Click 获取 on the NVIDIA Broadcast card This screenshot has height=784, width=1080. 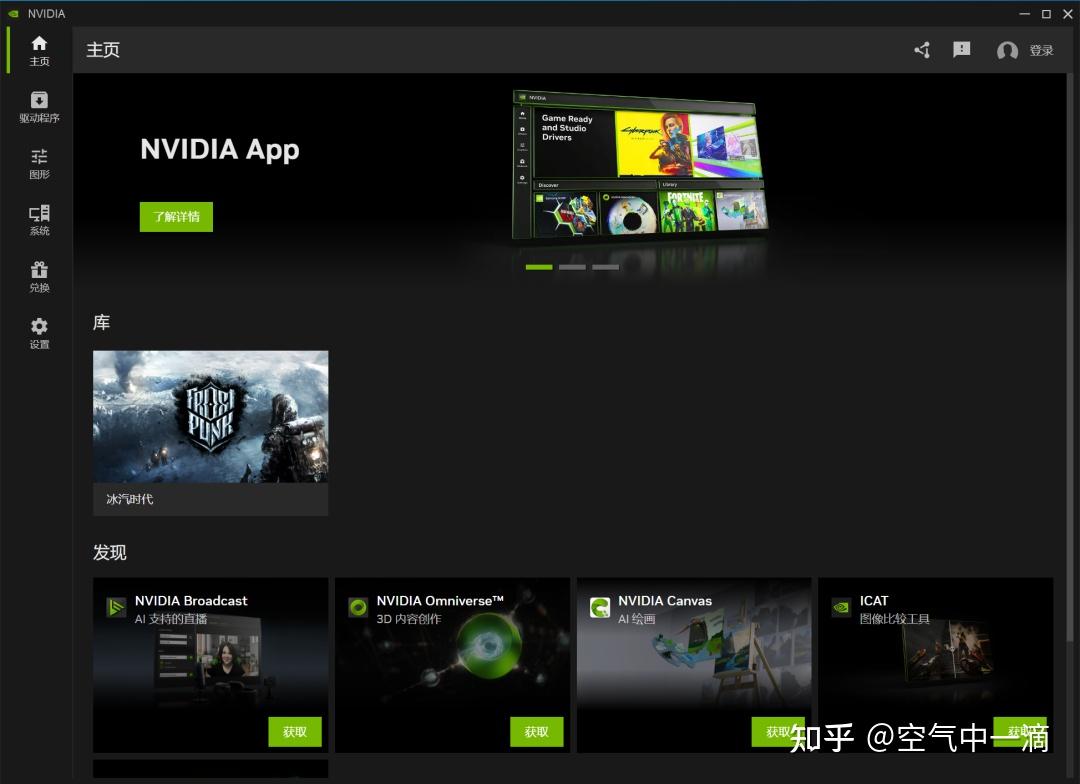pos(295,732)
